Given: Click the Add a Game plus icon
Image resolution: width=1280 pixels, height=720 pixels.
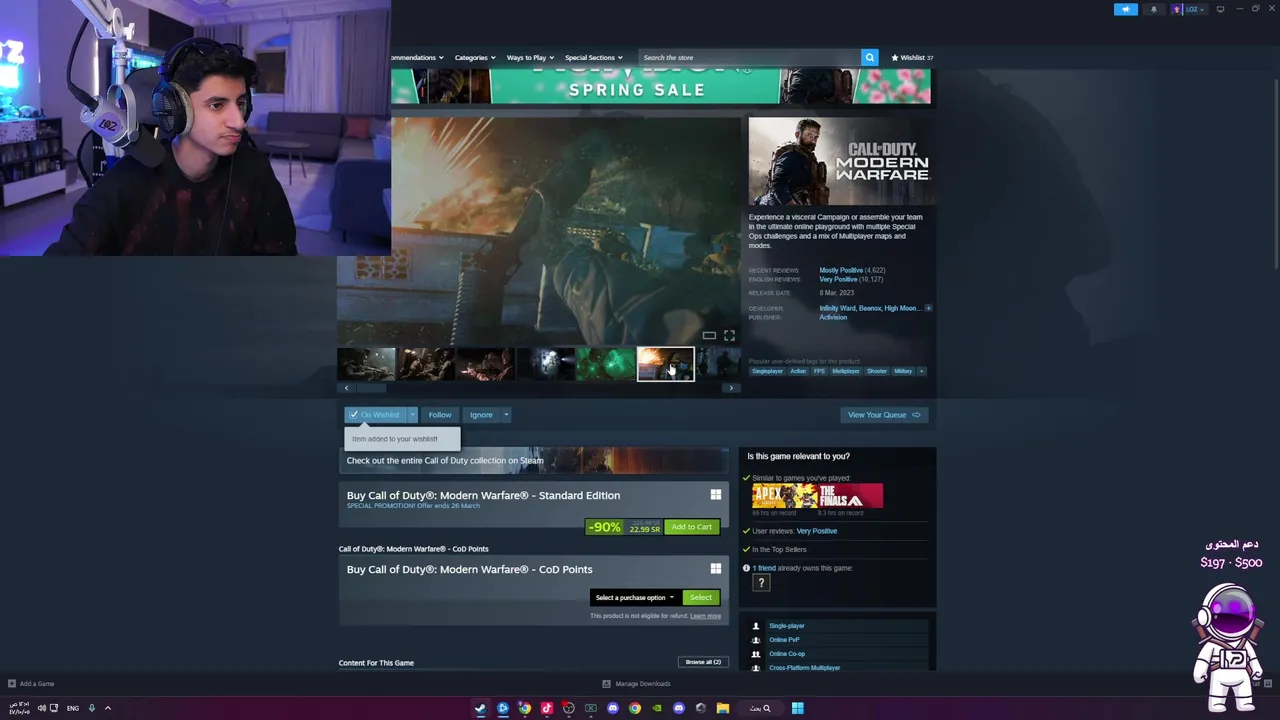Looking at the screenshot, I should point(12,684).
